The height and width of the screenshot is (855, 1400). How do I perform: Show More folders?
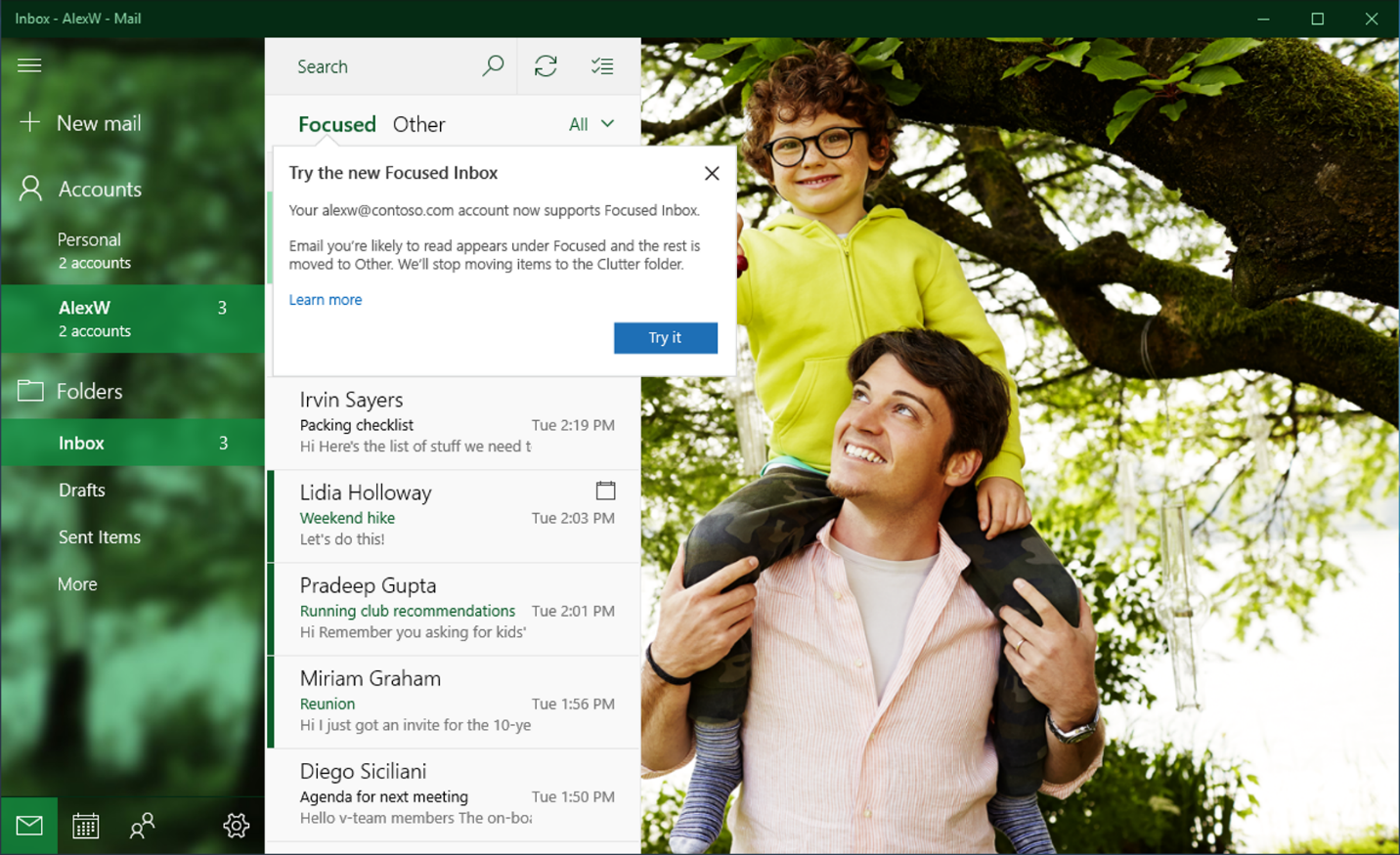point(77,584)
